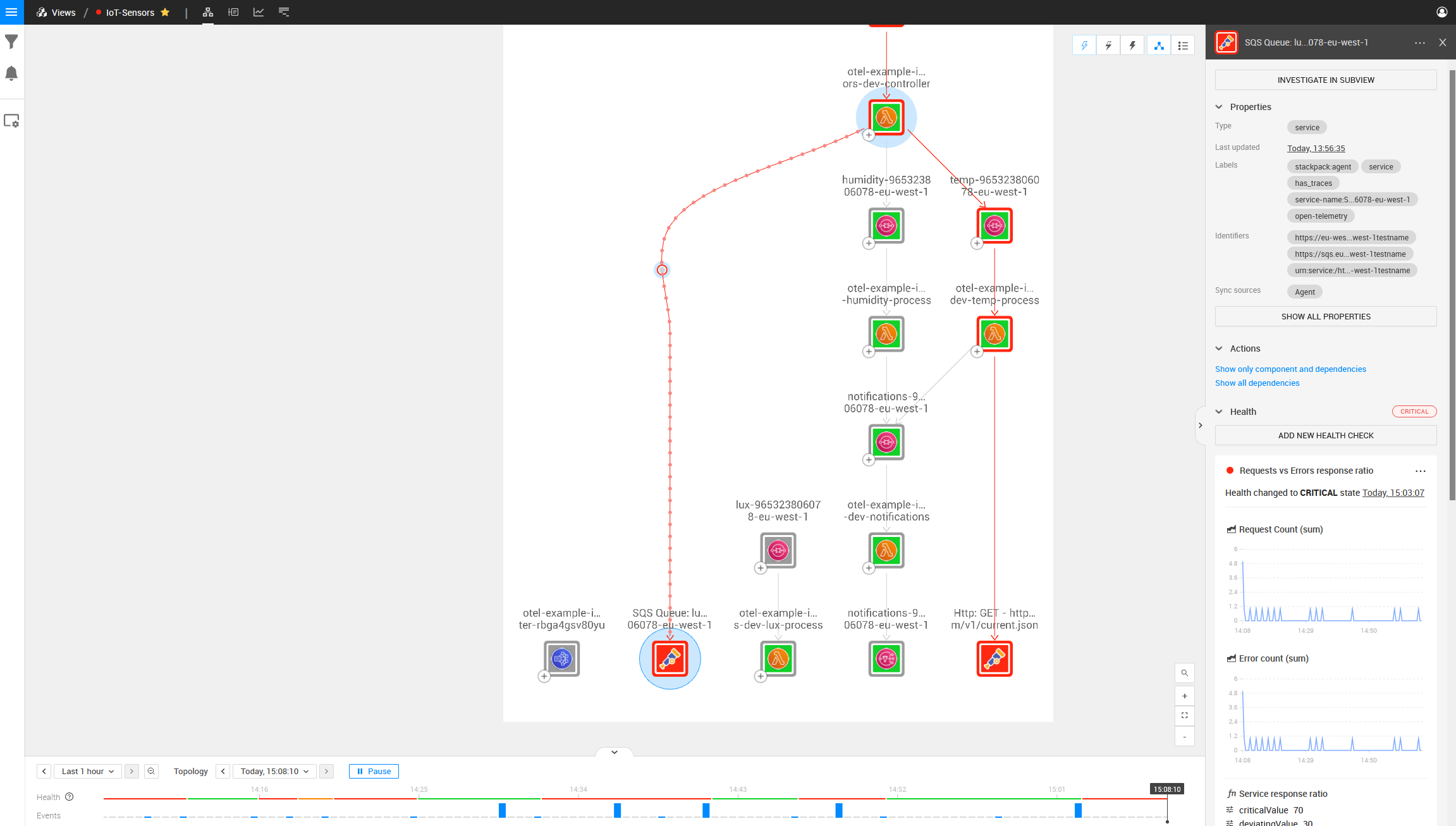This screenshot has height=826, width=1456.
Task: Select the list view icon in right panel
Action: click(1184, 45)
